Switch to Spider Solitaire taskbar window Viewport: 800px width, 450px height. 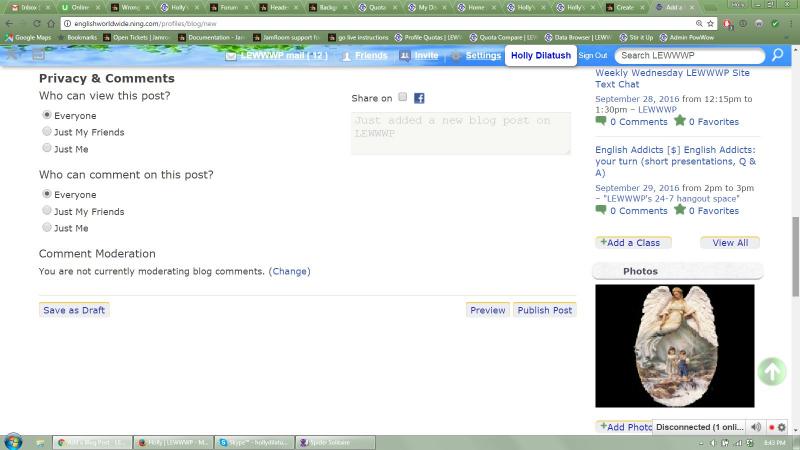pos(335,442)
